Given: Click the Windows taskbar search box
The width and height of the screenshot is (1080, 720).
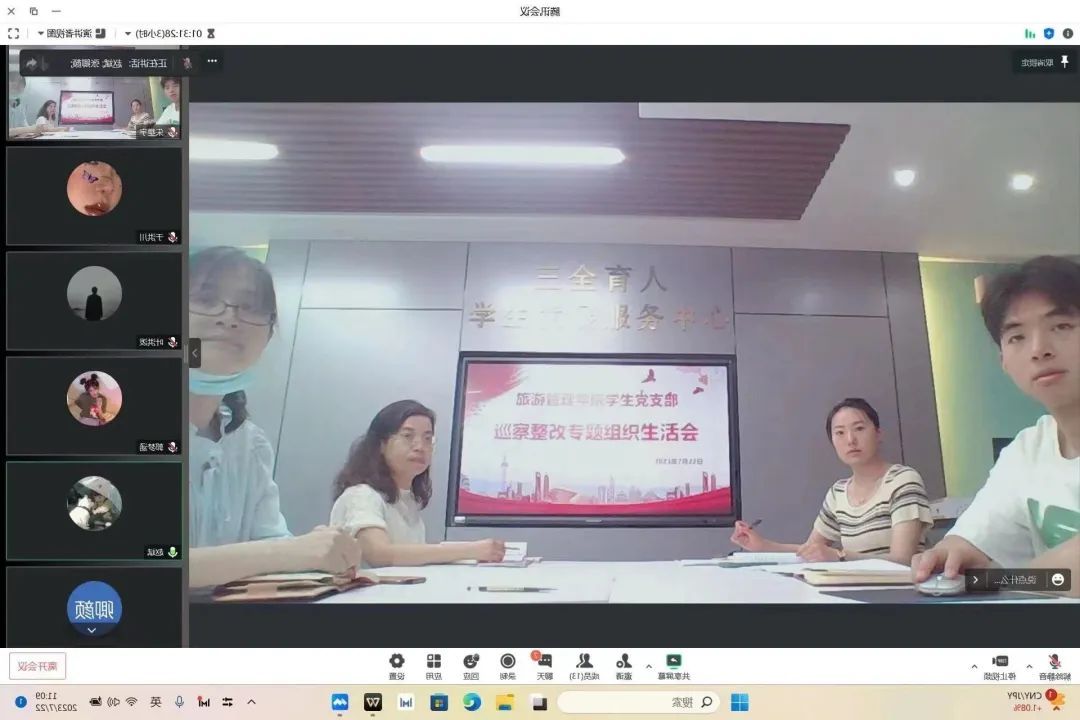Looking at the screenshot, I should coord(638,702).
